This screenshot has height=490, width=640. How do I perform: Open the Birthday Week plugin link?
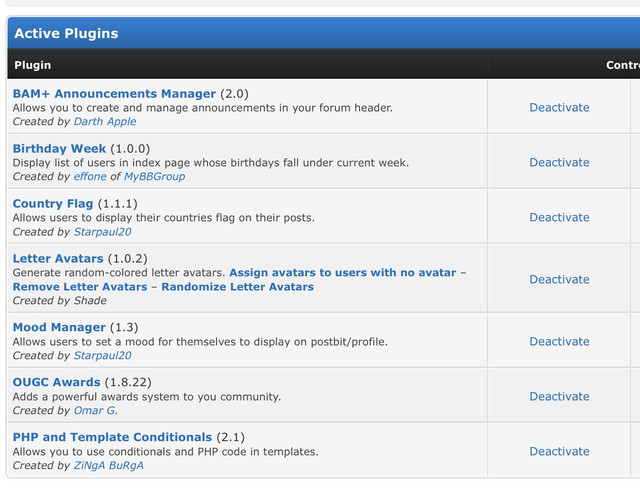(x=59, y=149)
